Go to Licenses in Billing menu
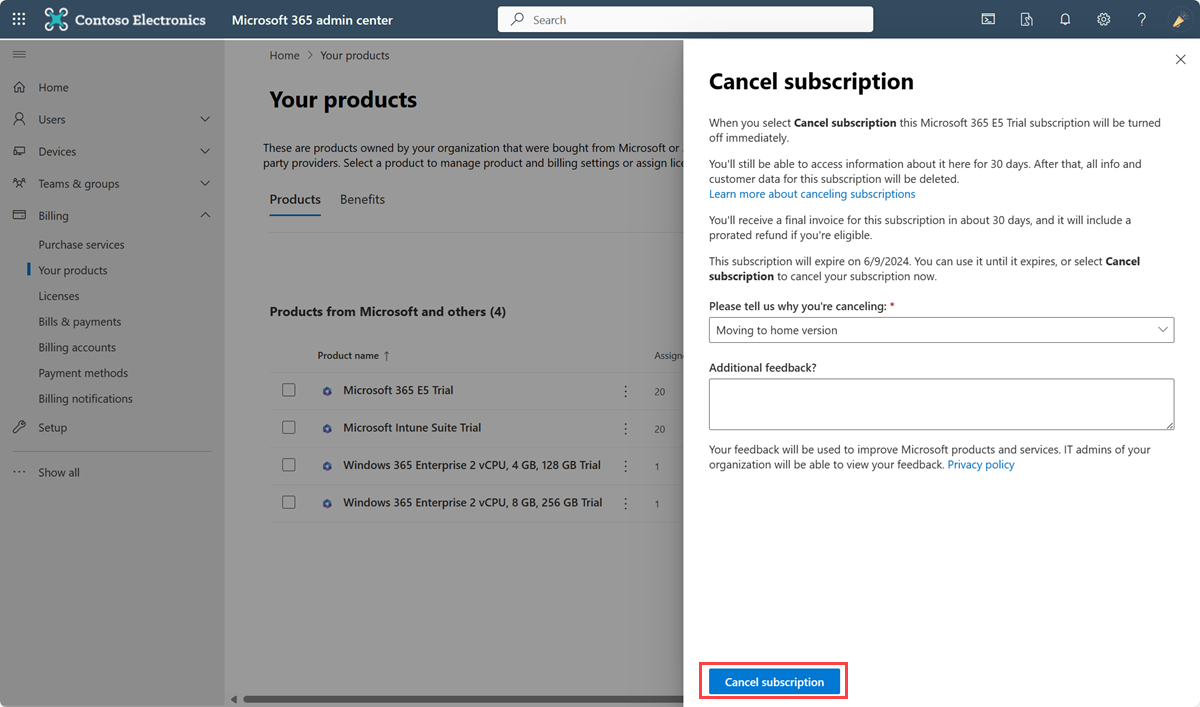 click(x=59, y=296)
